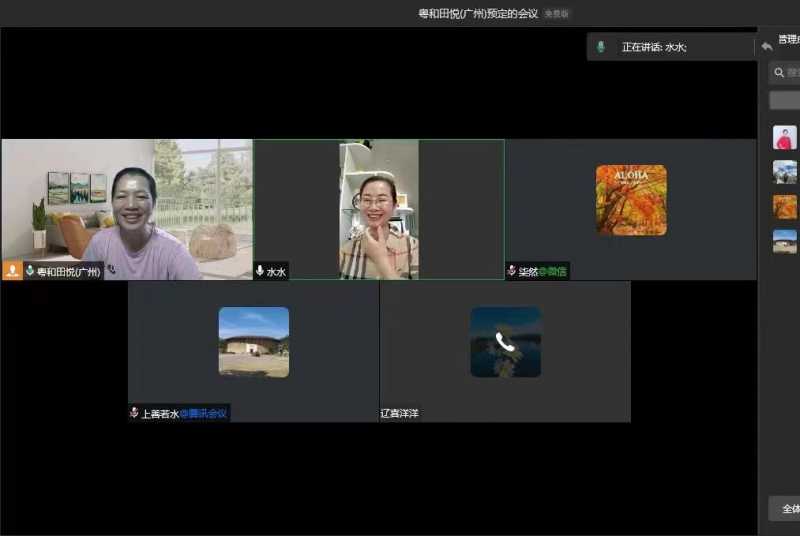Click the phone call icon on 辽宫洋洋's tile
800x536 pixels.
pos(505,342)
